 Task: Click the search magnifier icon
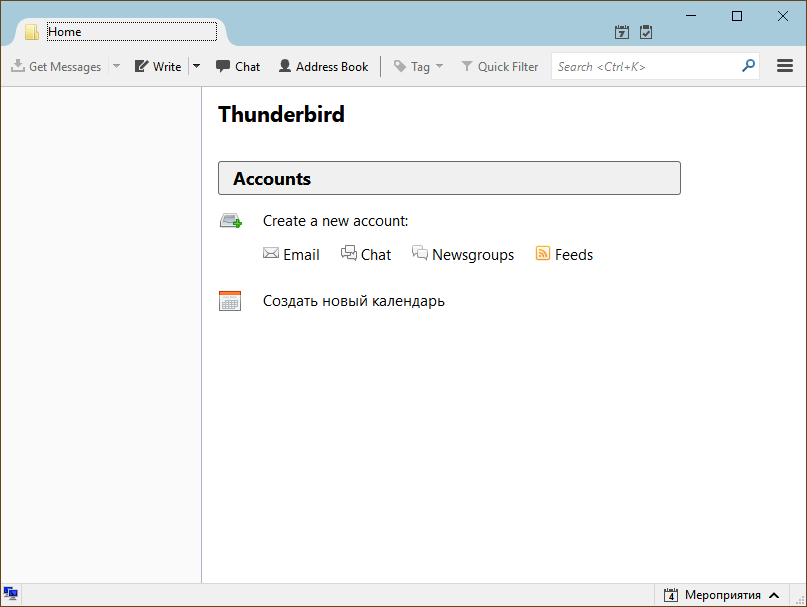(x=748, y=65)
